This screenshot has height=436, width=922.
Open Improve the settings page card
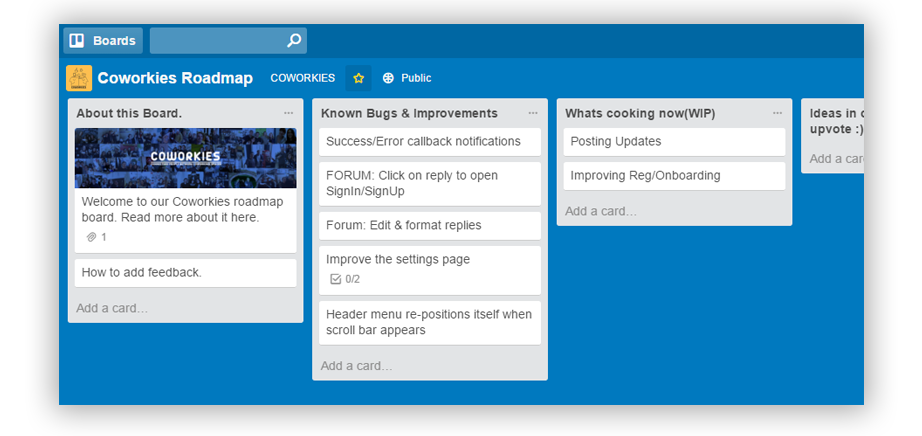[430, 270]
